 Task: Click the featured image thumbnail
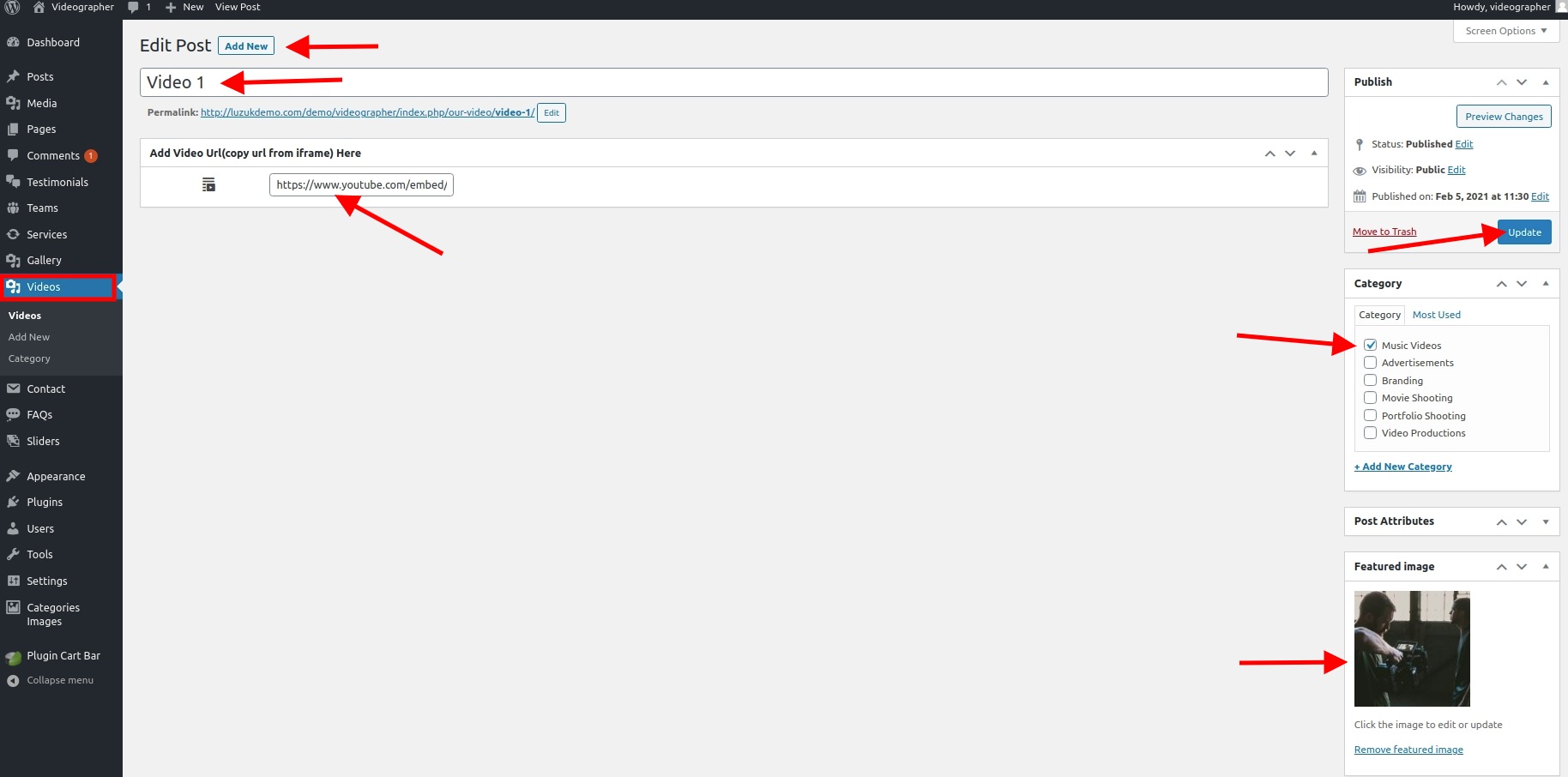coord(1412,648)
